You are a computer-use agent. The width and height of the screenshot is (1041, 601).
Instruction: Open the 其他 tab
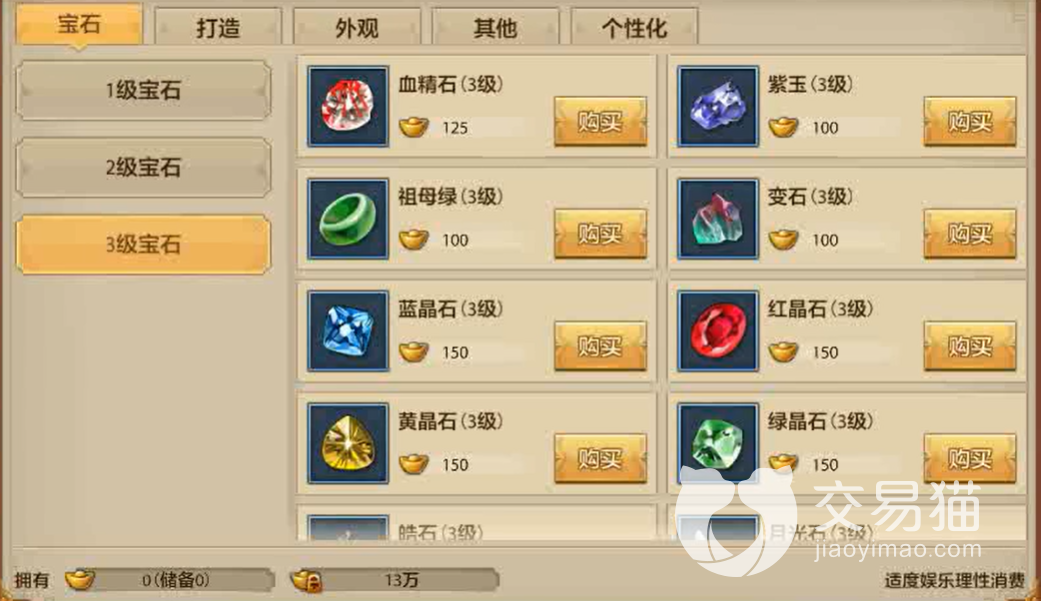coord(495,27)
